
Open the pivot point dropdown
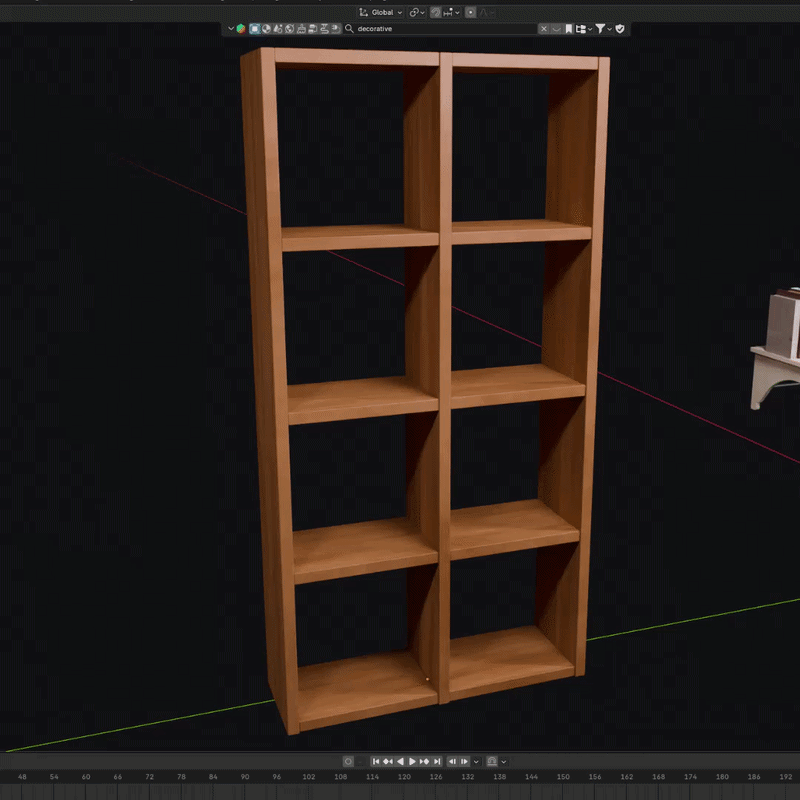tap(417, 12)
